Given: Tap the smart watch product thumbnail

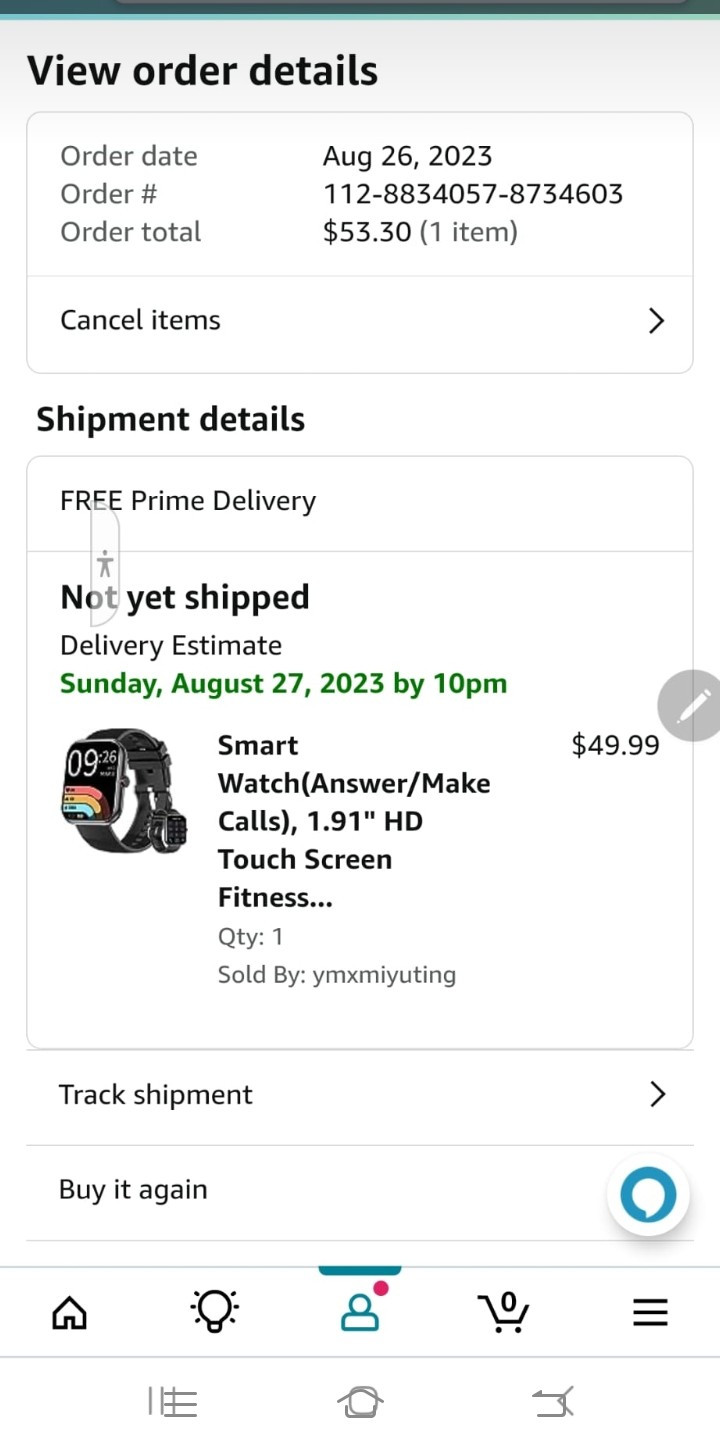Looking at the screenshot, I should coord(125,790).
